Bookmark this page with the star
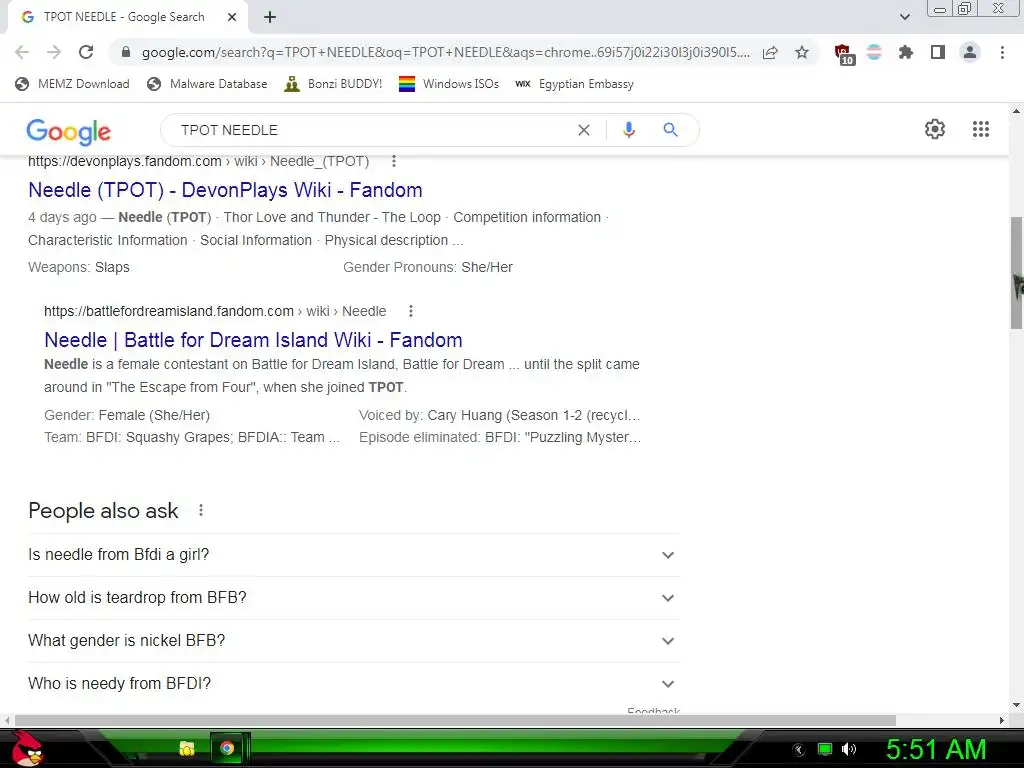 point(802,52)
